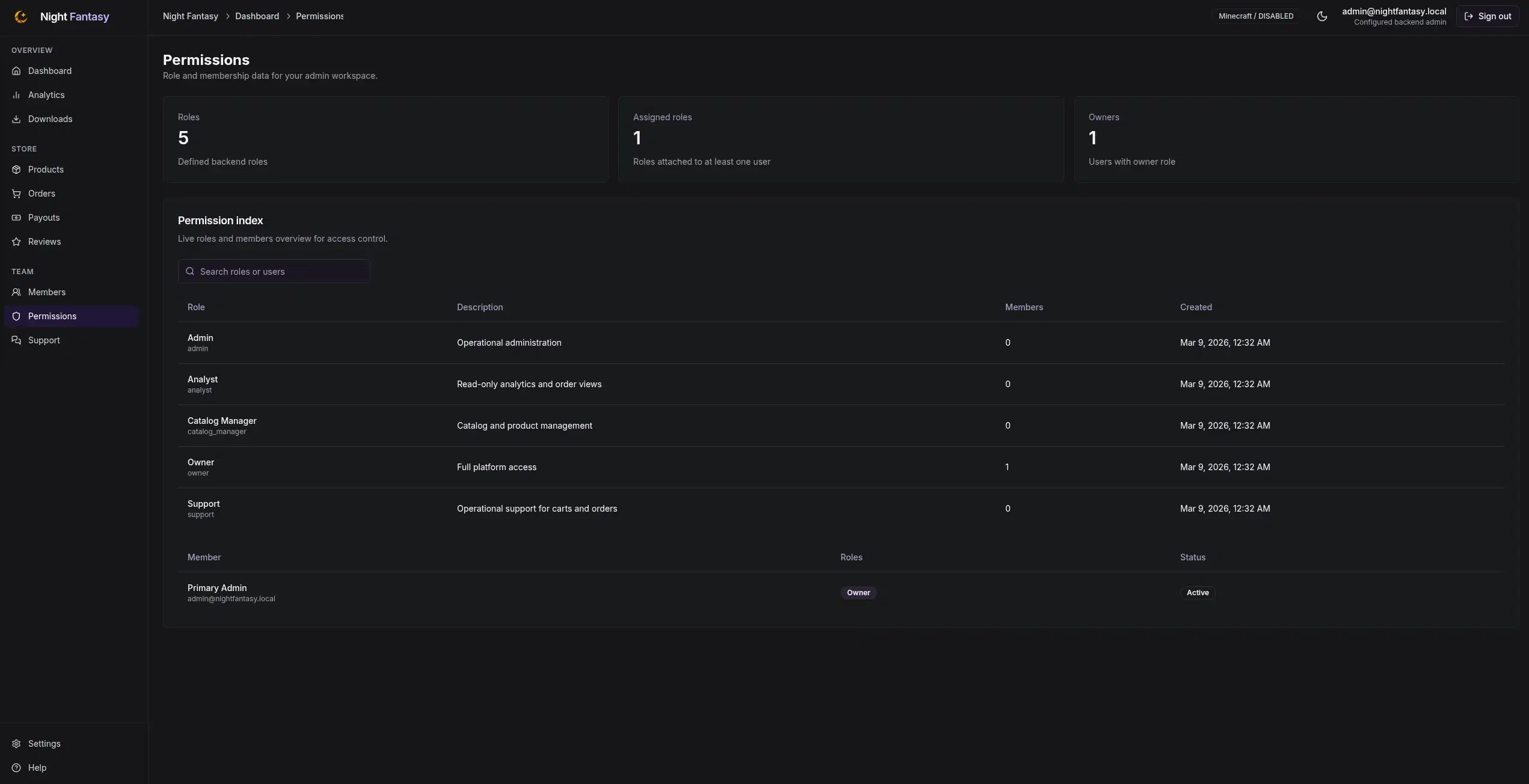The height and width of the screenshot is (784, 1529).
Task: Open the Members sidebar item
Action: (x=72, y=292)
